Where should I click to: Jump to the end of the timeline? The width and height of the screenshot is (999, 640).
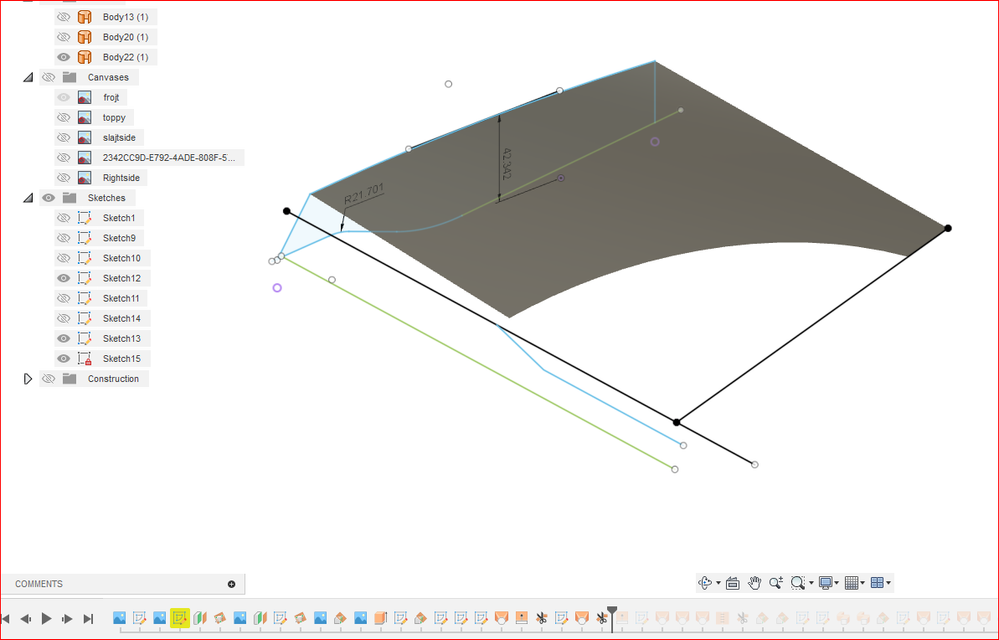89,618
